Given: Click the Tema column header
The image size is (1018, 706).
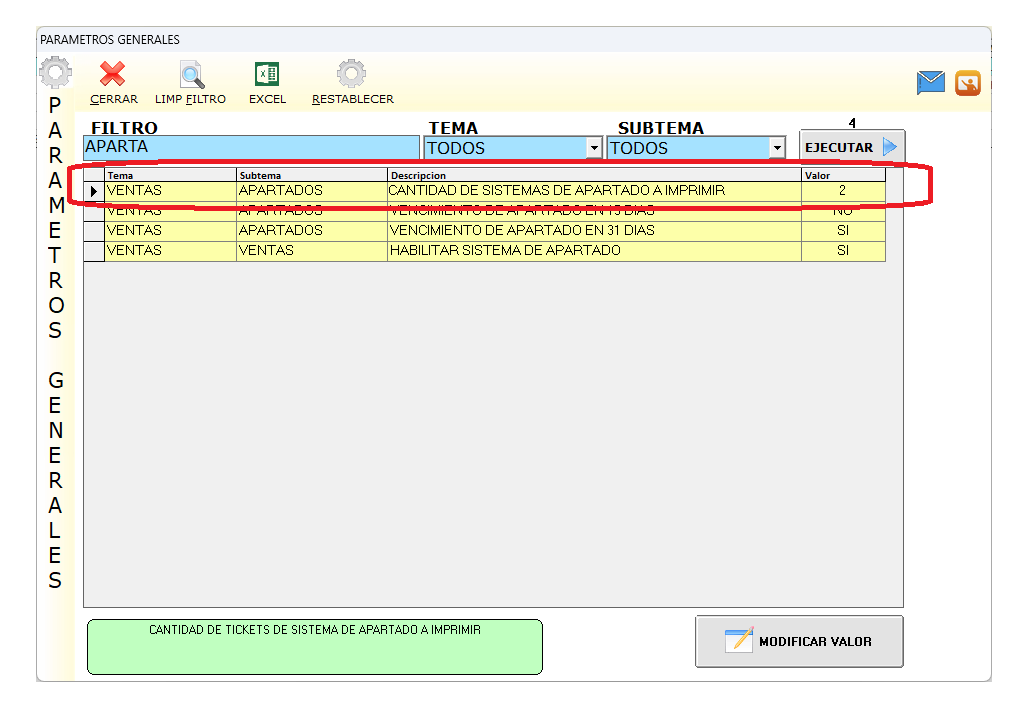Looking at the screenshot, I should [x=170, y=176].
